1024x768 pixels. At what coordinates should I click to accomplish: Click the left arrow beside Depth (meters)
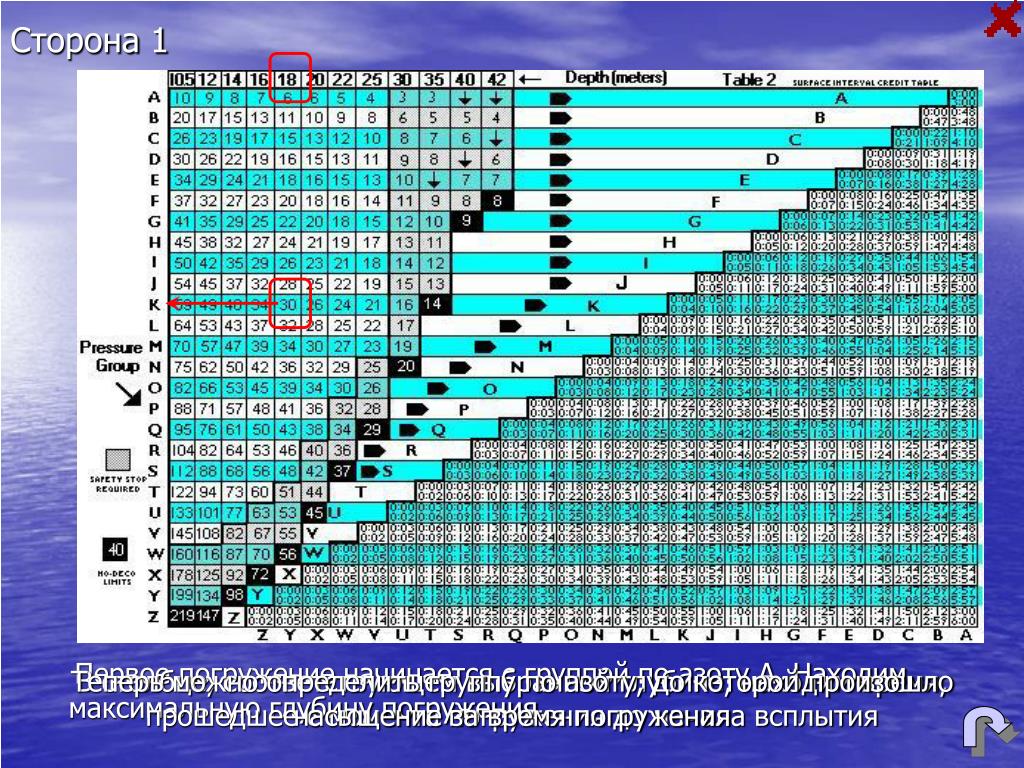point(529,80)
